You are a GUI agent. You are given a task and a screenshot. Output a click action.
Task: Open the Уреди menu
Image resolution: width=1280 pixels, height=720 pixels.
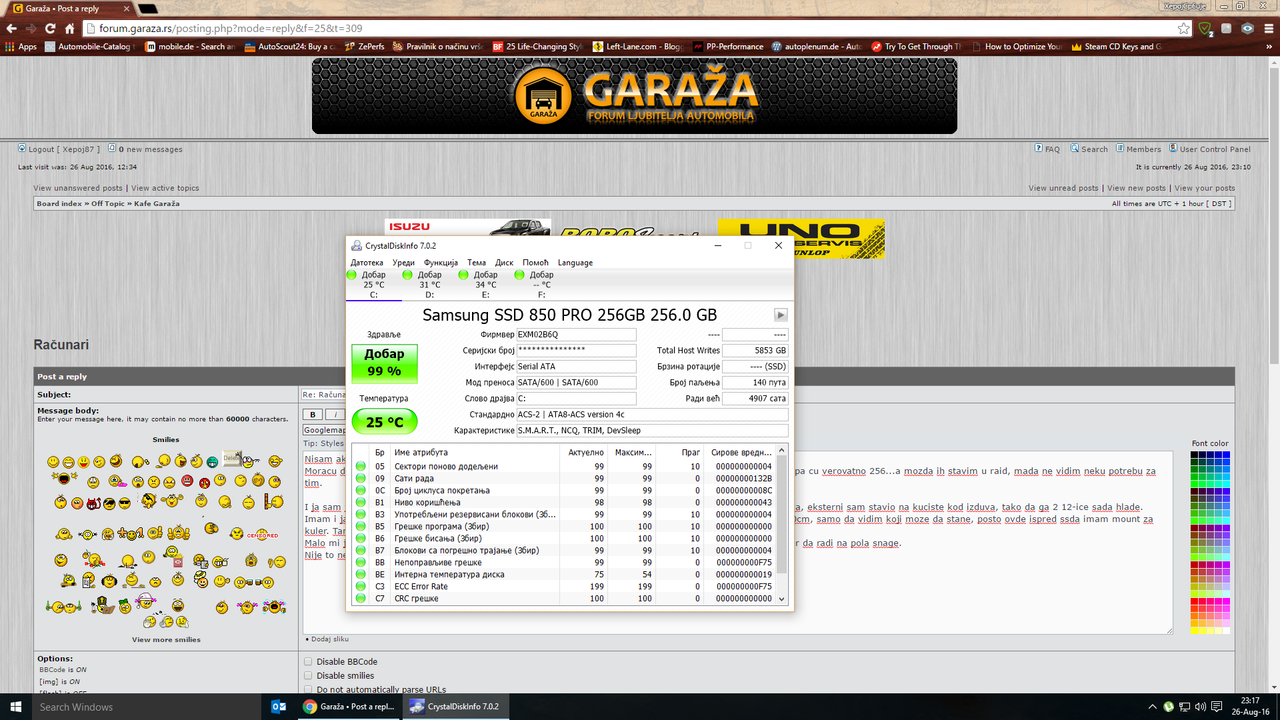click(403, 262)
